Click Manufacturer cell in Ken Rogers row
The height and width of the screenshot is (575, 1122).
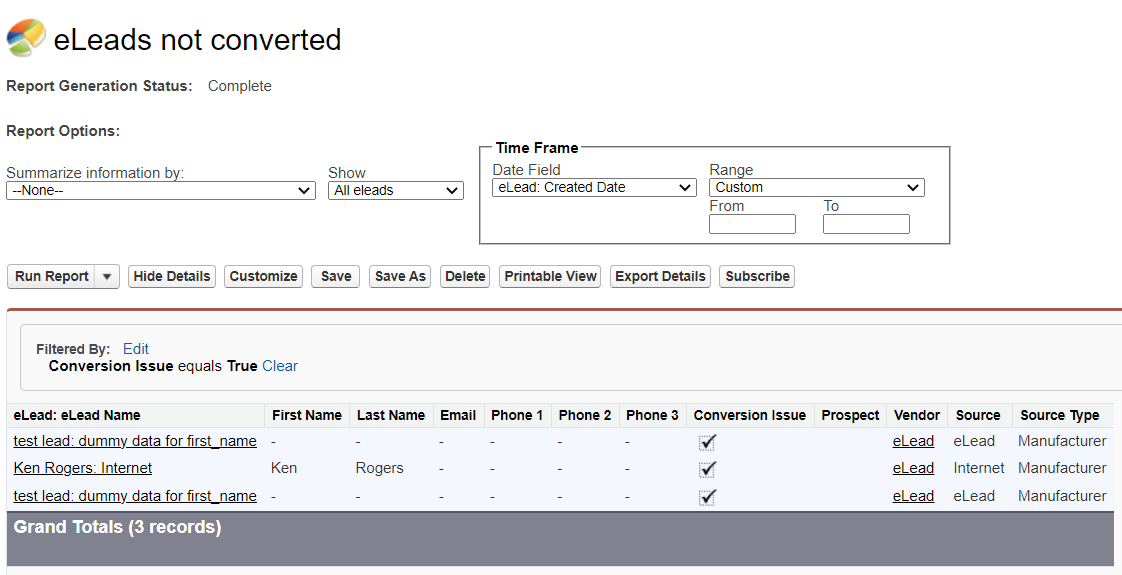1062,468
